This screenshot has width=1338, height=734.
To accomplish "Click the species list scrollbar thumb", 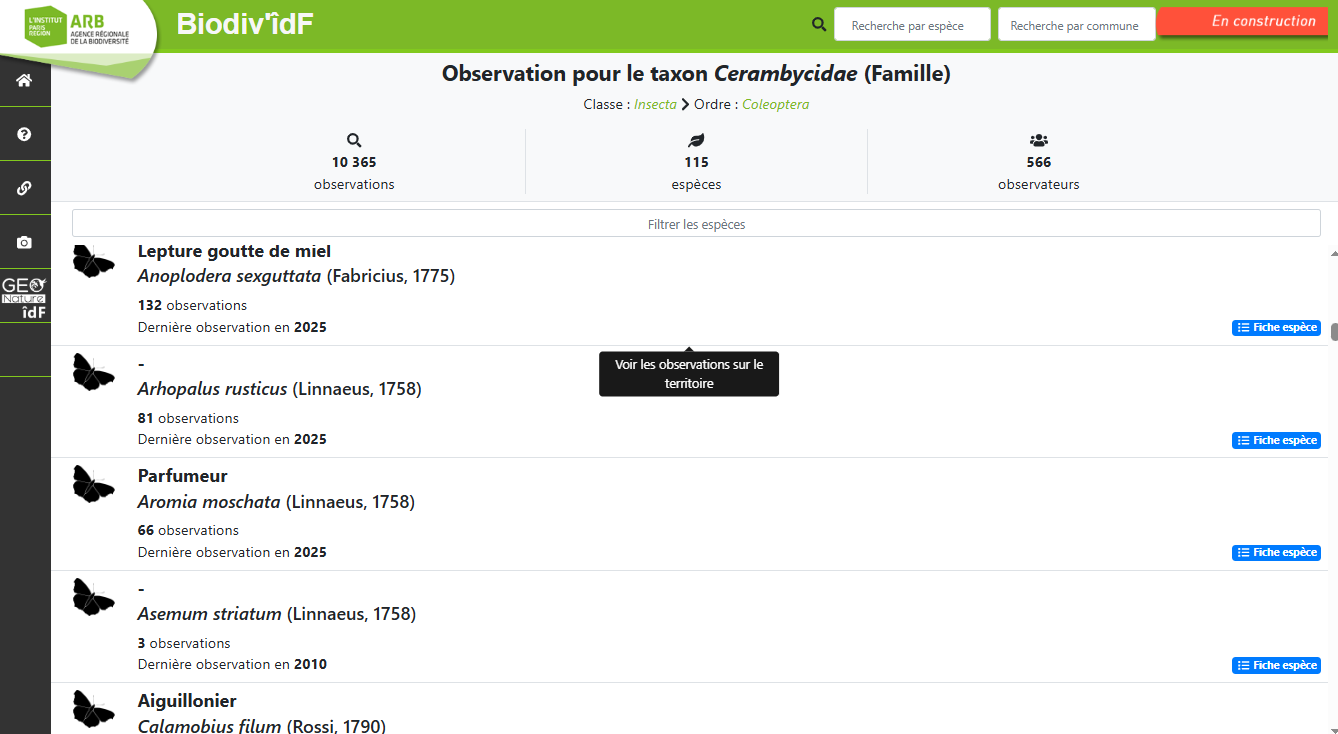I will [1334, 332].
